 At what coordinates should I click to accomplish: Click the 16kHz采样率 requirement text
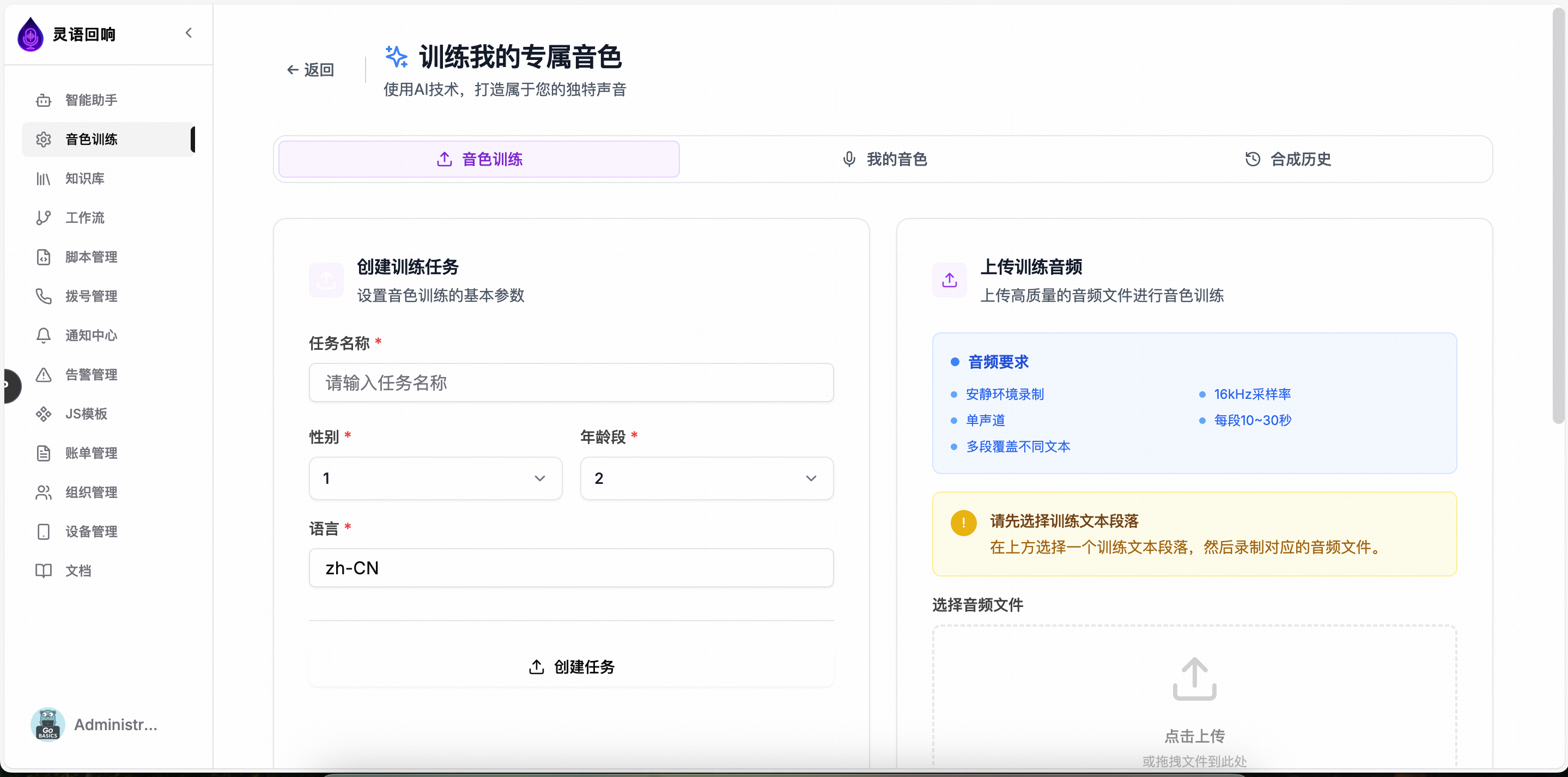pyautogui.click(x=1252, y=394)
